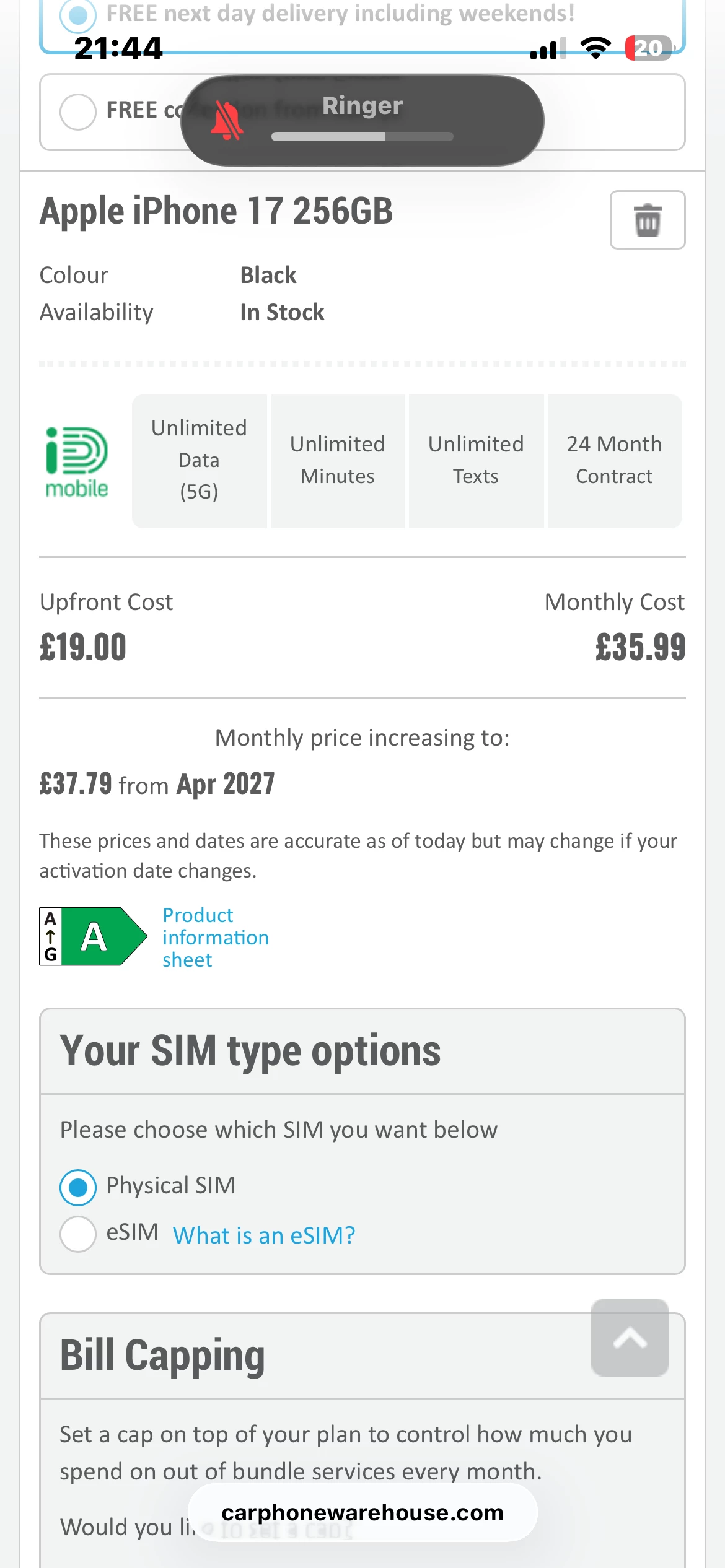The width and height of the screenshot is (725, 1568).
Task: Tap the clock showing 21:44
Action: [x=118, y=48]
